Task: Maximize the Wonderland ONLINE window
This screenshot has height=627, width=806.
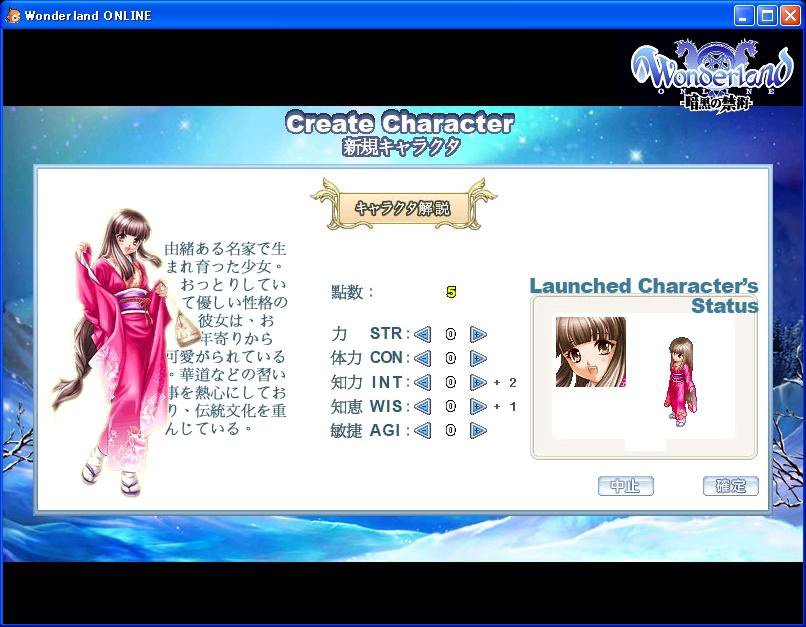Action: point(767,15)
